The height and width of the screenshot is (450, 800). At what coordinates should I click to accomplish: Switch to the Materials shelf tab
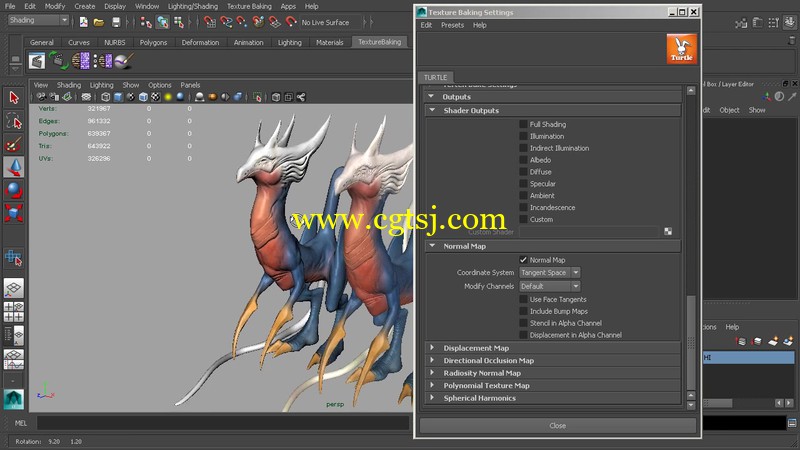(330, 42)
